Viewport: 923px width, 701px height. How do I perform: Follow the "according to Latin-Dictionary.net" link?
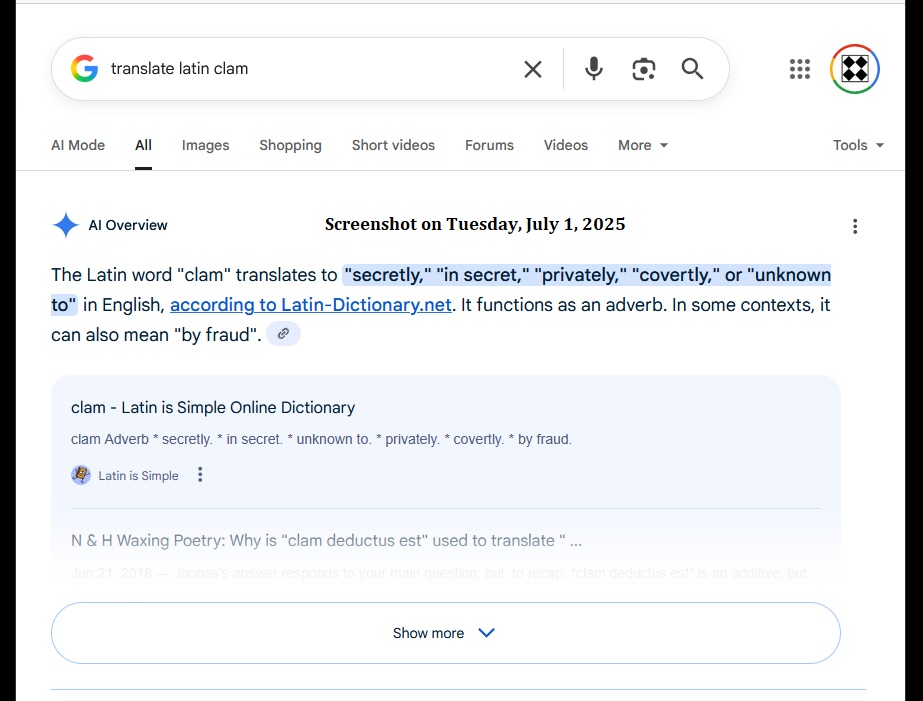(310, 305)
